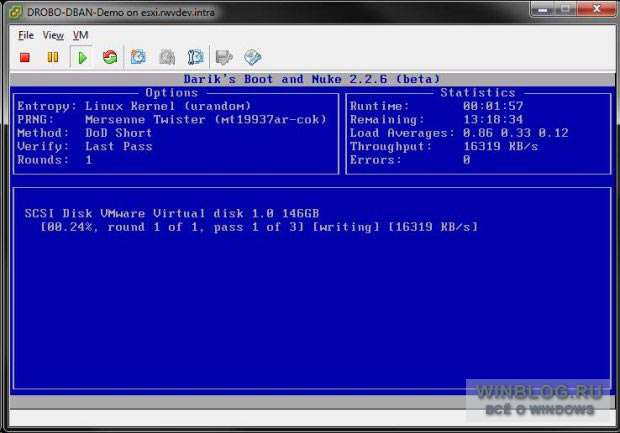Maximize the VM console window
Image resolution: width=620 pixels, height=433 pixels.
coord(566,8)
